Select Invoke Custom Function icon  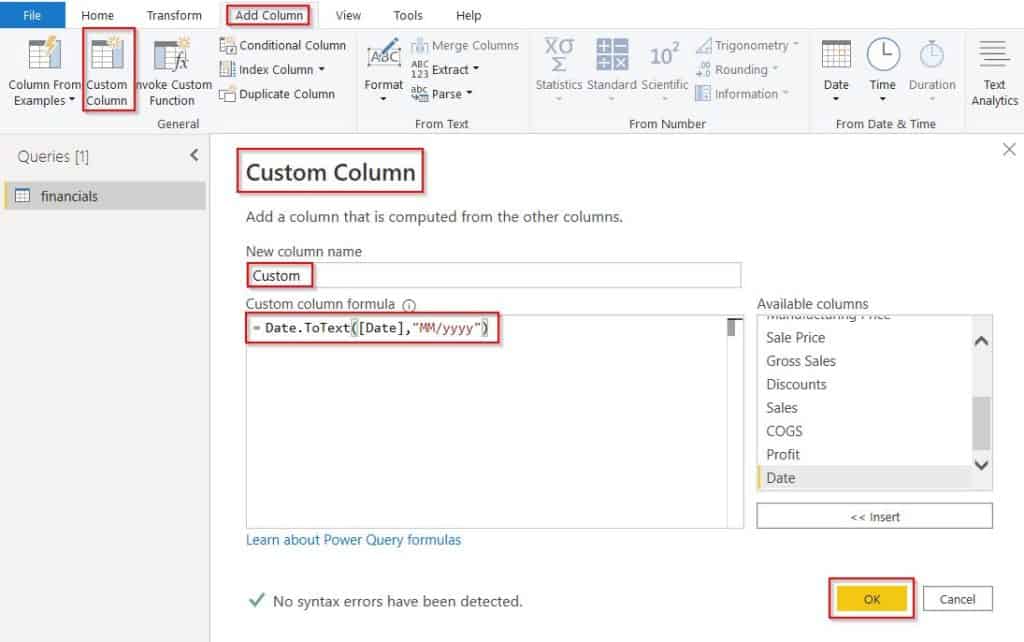click(171, 55)
